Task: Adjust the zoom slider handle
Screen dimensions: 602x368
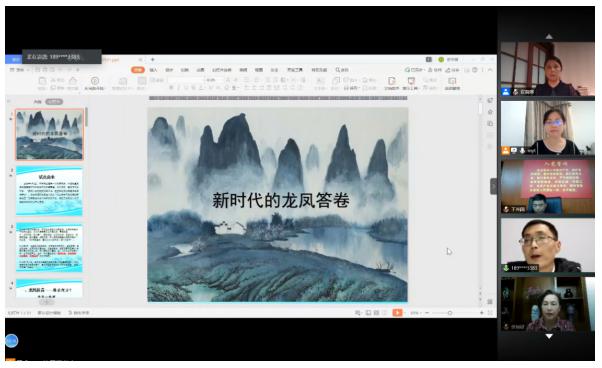Action: [450, 313]
